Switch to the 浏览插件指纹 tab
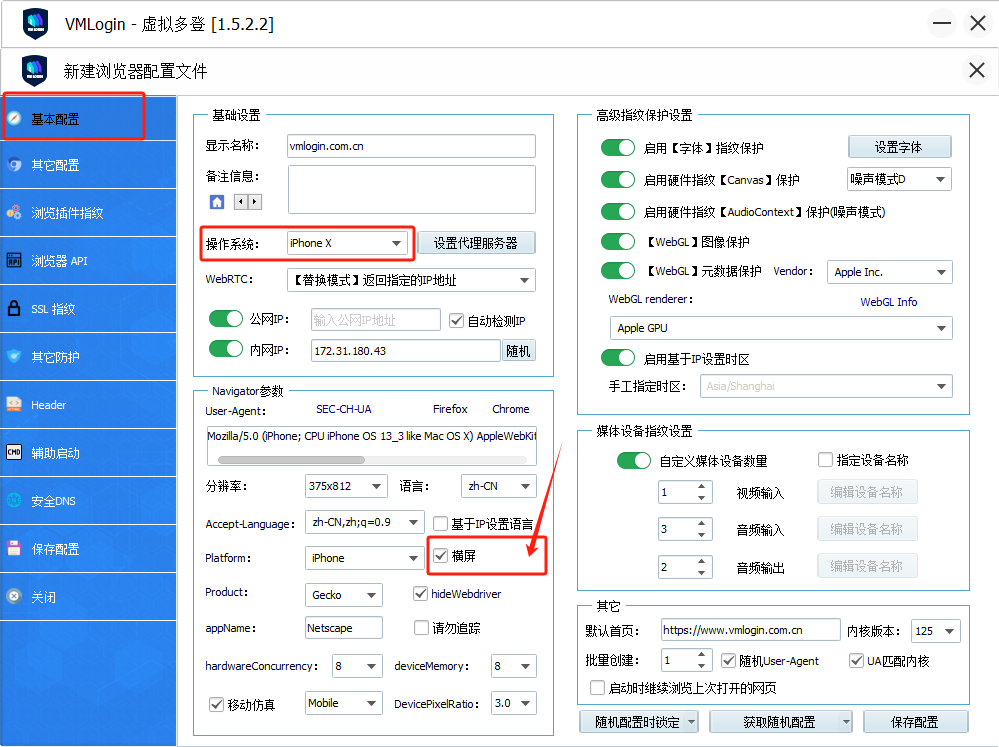 click(88, 213)
